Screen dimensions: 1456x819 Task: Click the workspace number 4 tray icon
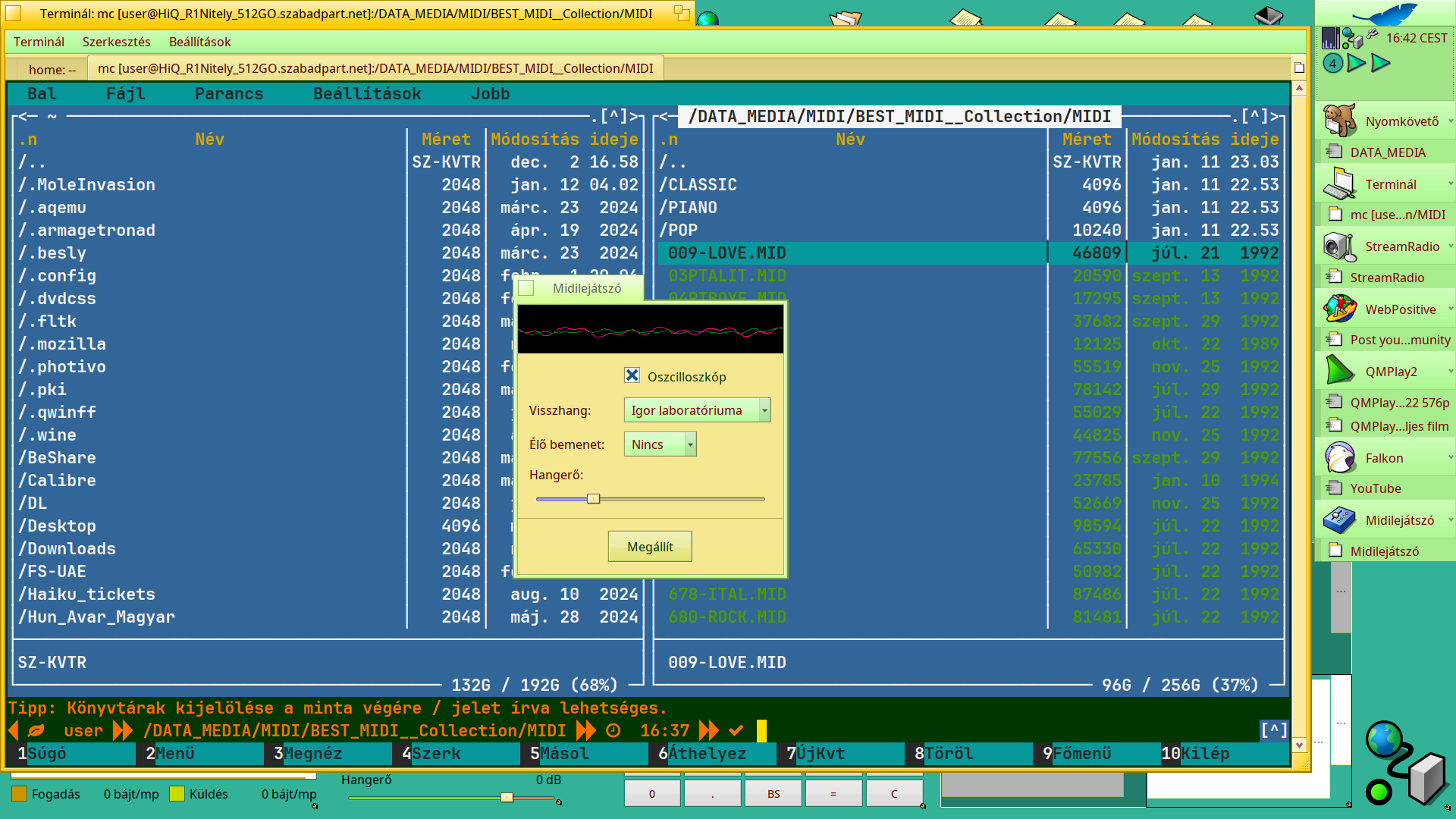1333,64
